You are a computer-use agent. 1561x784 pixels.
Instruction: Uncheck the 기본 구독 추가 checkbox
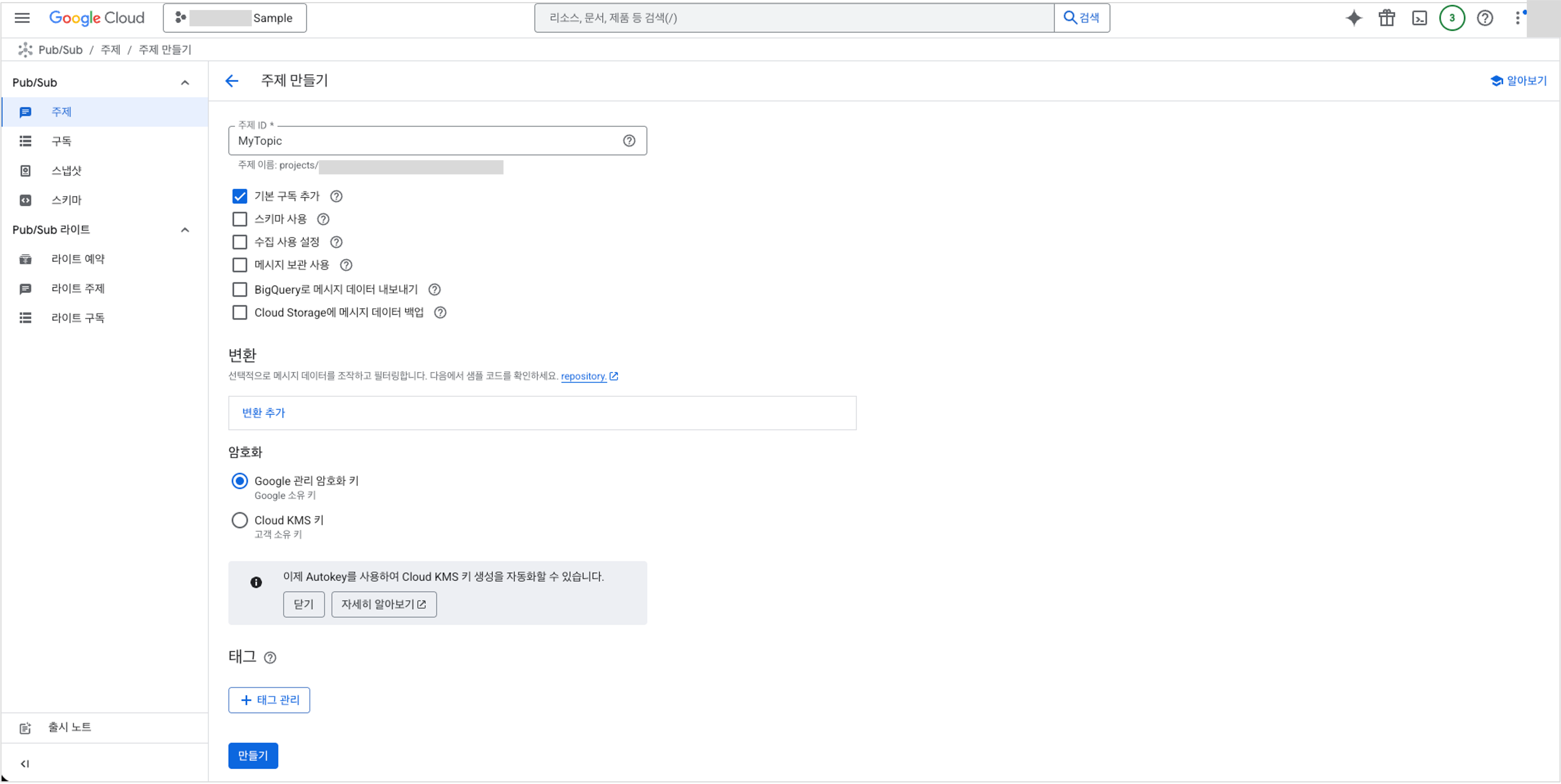(x=239, y=196)
